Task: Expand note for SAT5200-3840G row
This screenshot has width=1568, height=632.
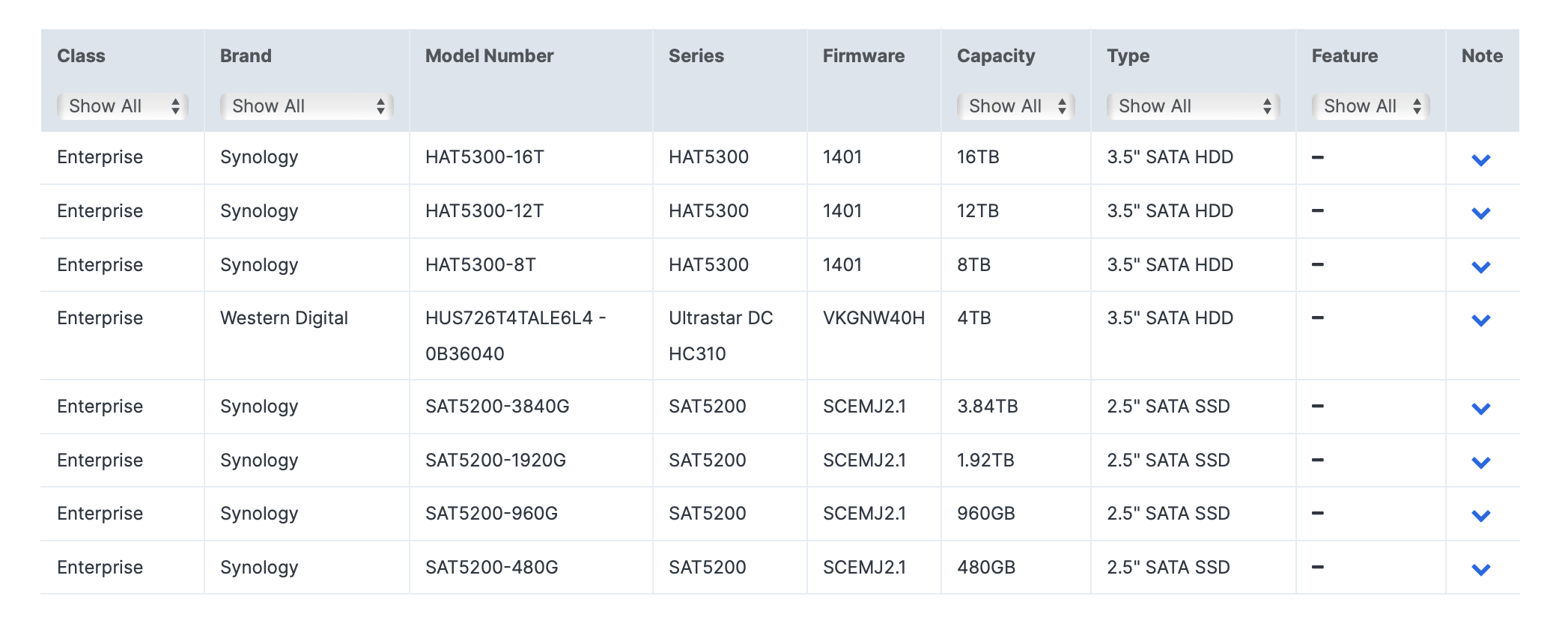Action: (1480, 409)
